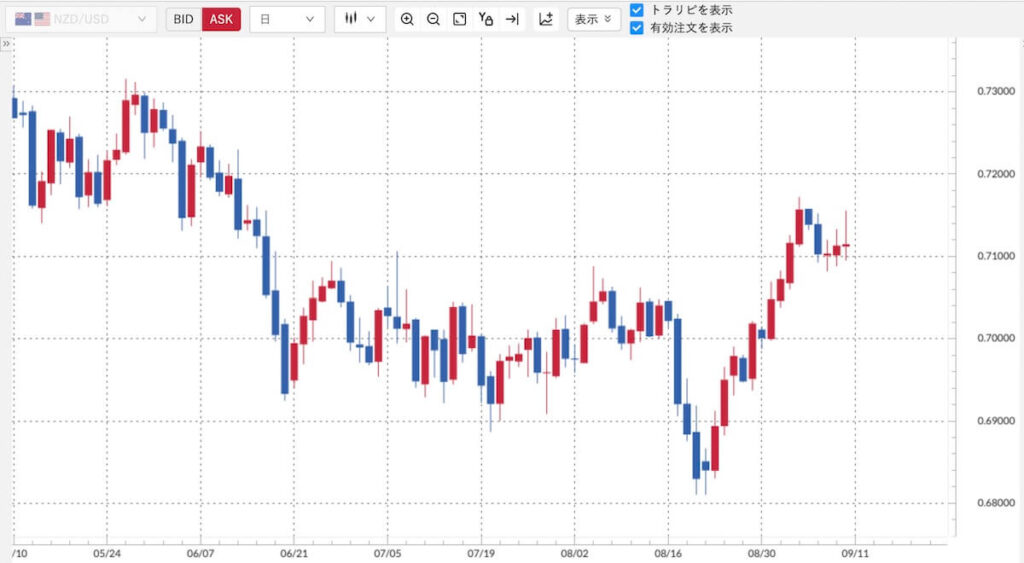Screen dimensions: 1024x563
Task: Click the 07/19 date axis label
Action: pos(481,554)
